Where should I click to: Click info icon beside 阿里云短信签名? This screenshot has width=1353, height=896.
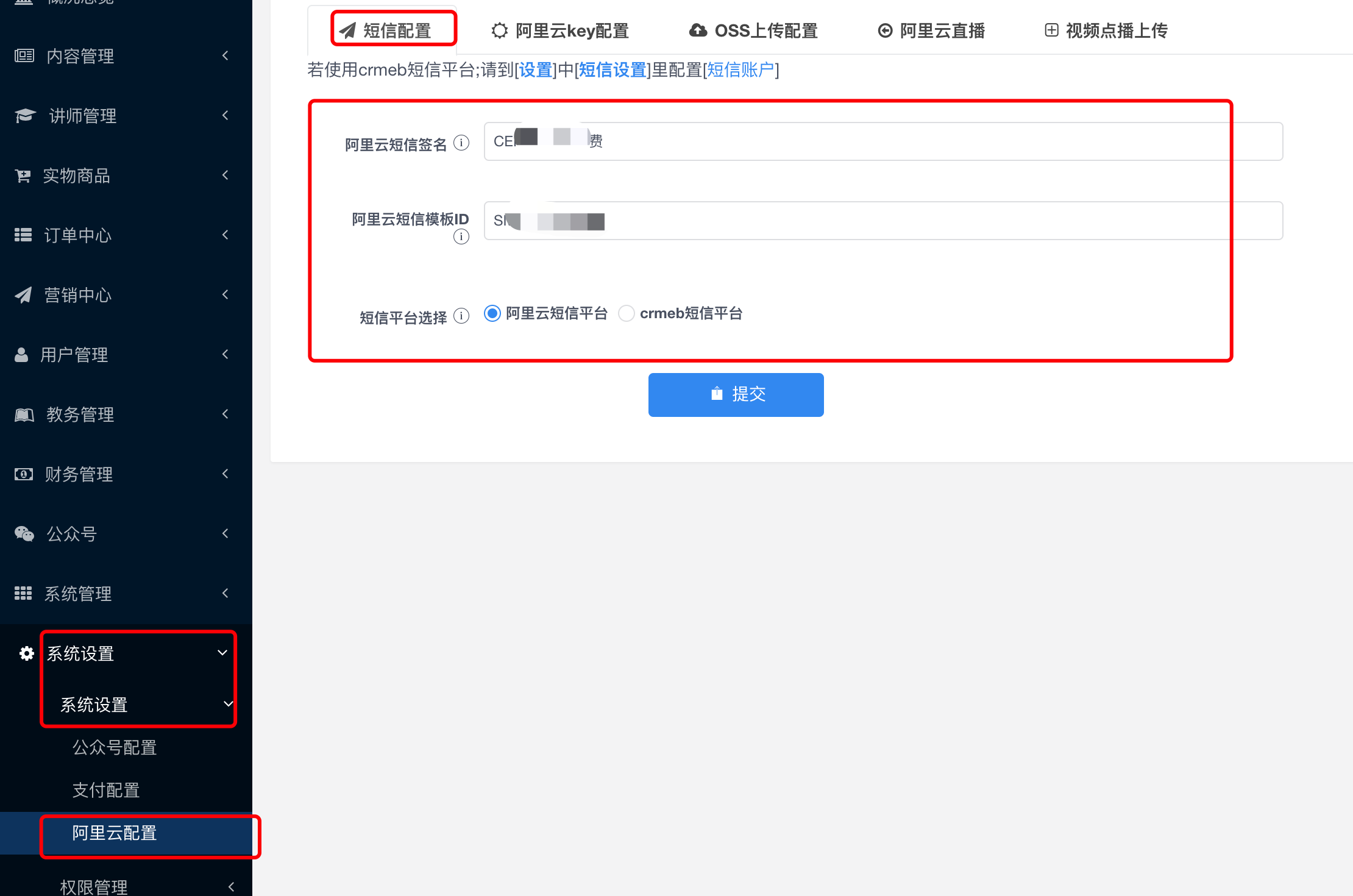click(461, 143)
